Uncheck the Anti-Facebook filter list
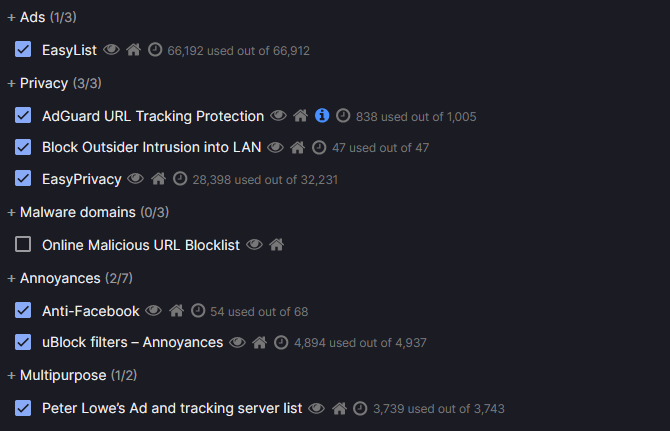The width and height of the screenshot is (670, 431). tap(24, 311)
